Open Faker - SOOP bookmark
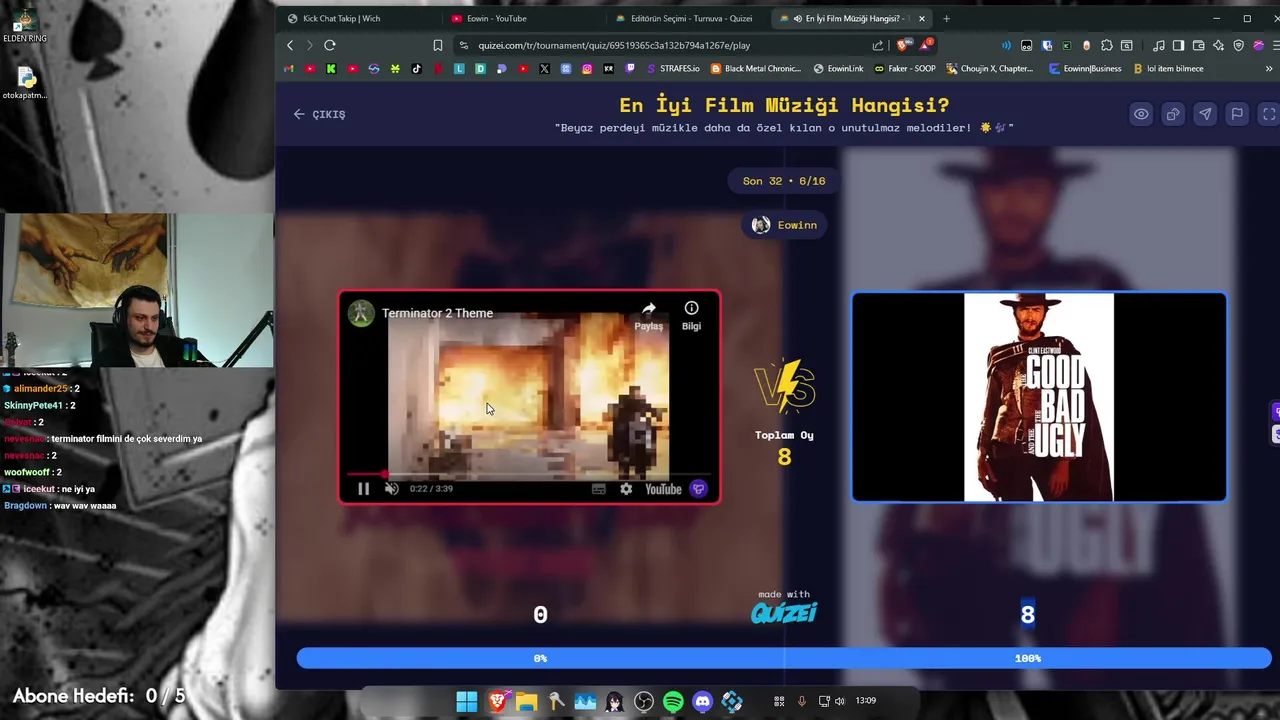The image size is (1280, 720). [905, 69]
